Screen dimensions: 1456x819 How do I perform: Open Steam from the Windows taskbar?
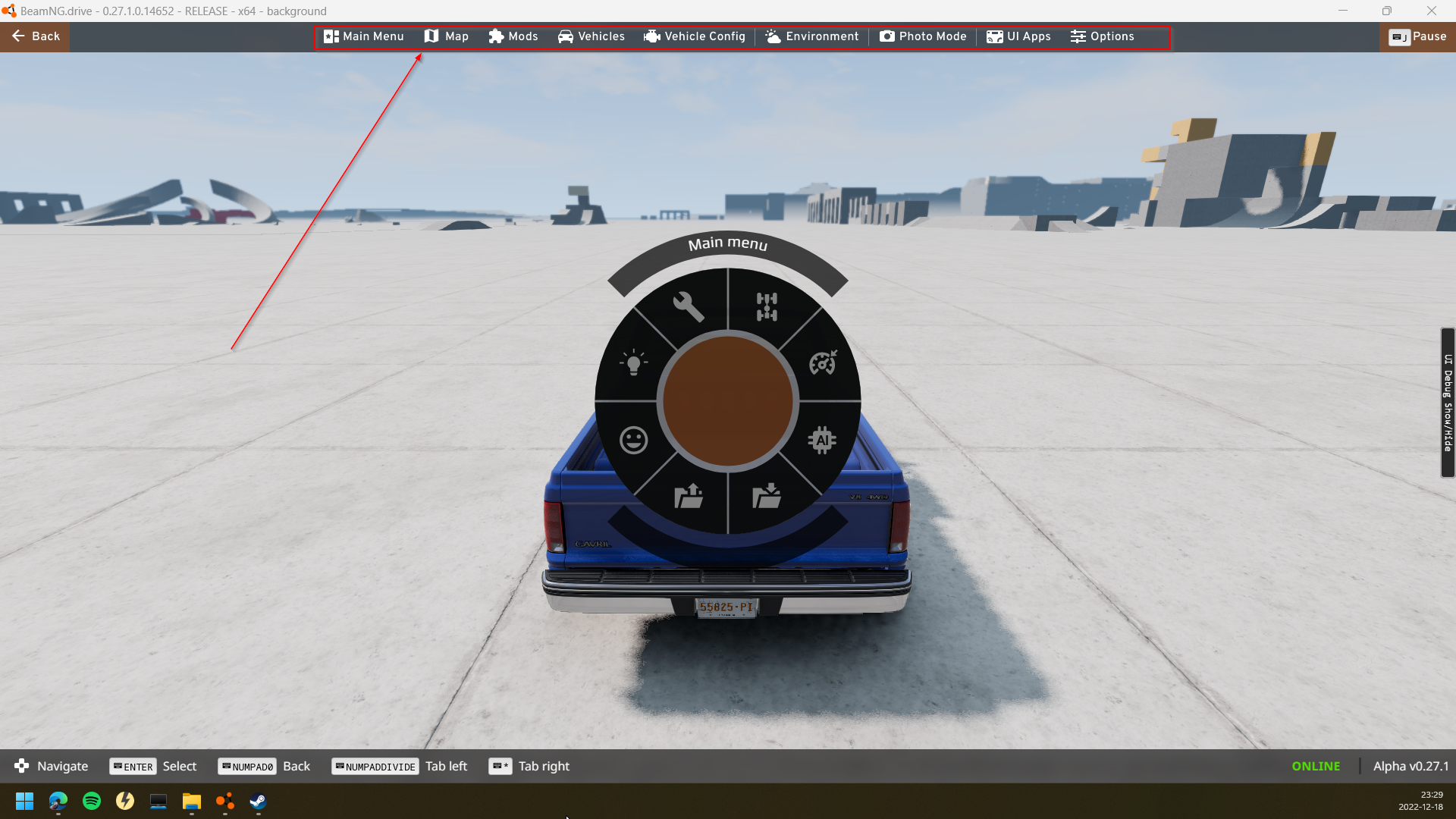click(258, 801)
